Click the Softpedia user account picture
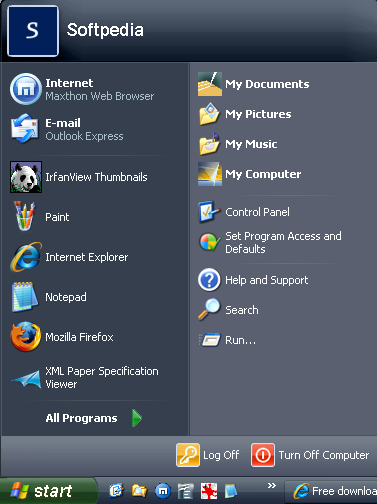Viewport: 377px width, 504px height. coord(33,31)
